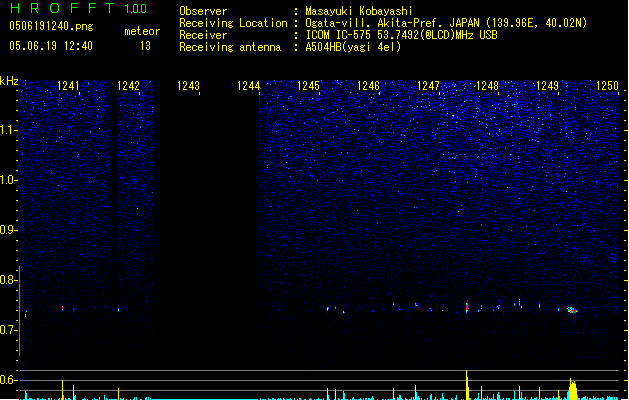Click the HROFFT 1.0.0 title text
629x400 pixels.
79,8
